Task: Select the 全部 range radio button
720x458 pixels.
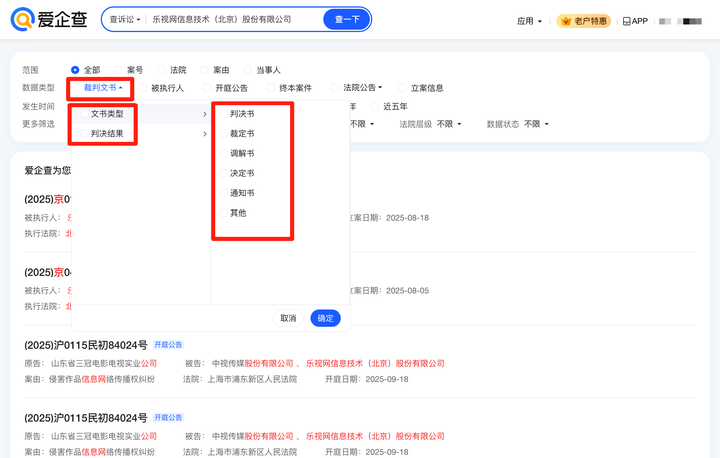Action: (x=75, y=70)
